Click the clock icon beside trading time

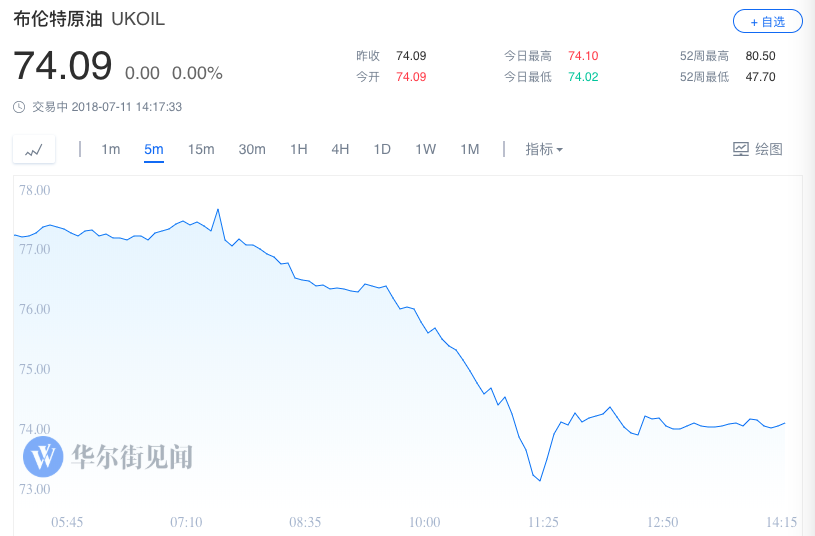tap(19, 107)
